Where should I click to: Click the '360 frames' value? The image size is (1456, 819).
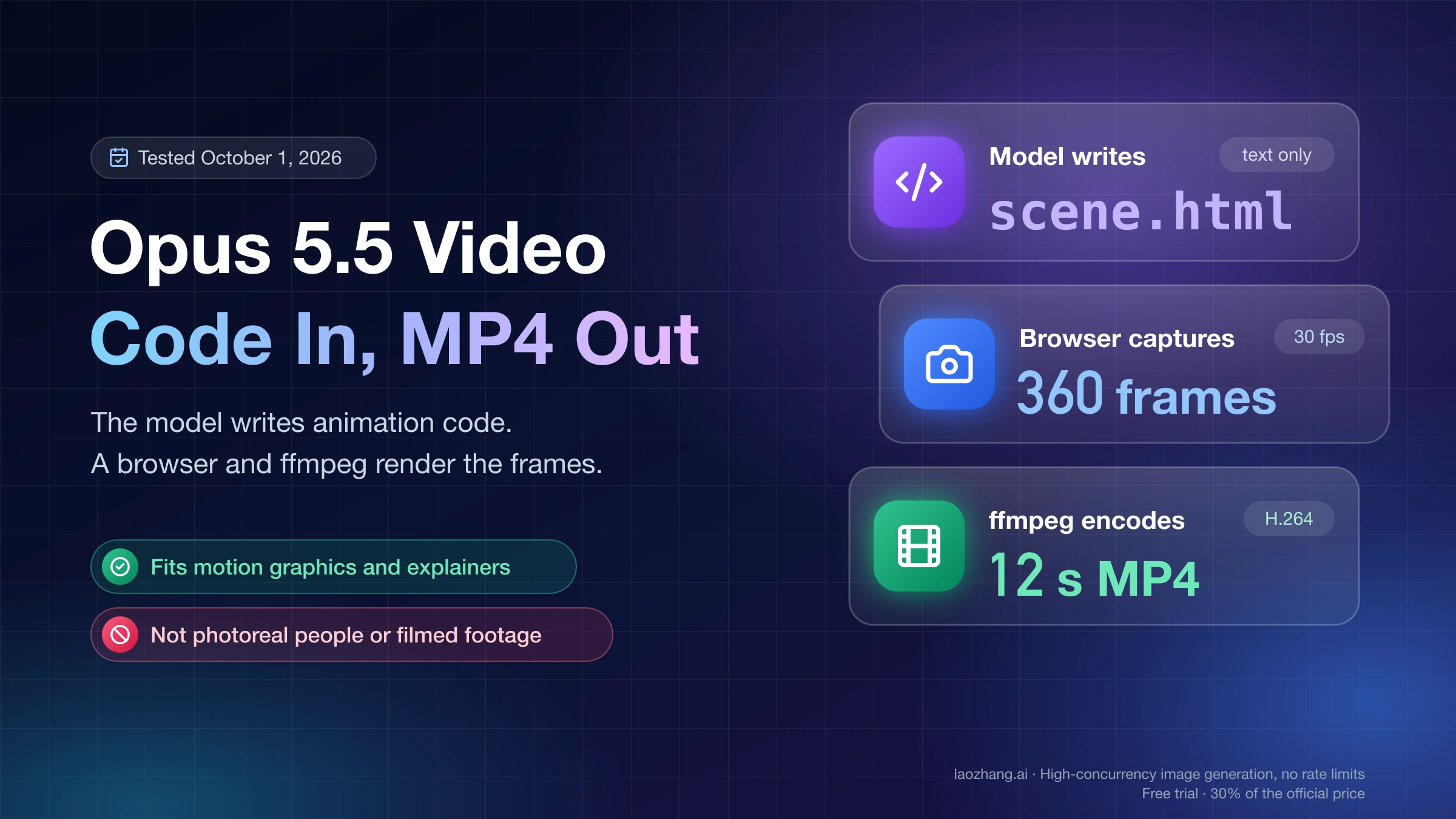tap(1147, 394)
